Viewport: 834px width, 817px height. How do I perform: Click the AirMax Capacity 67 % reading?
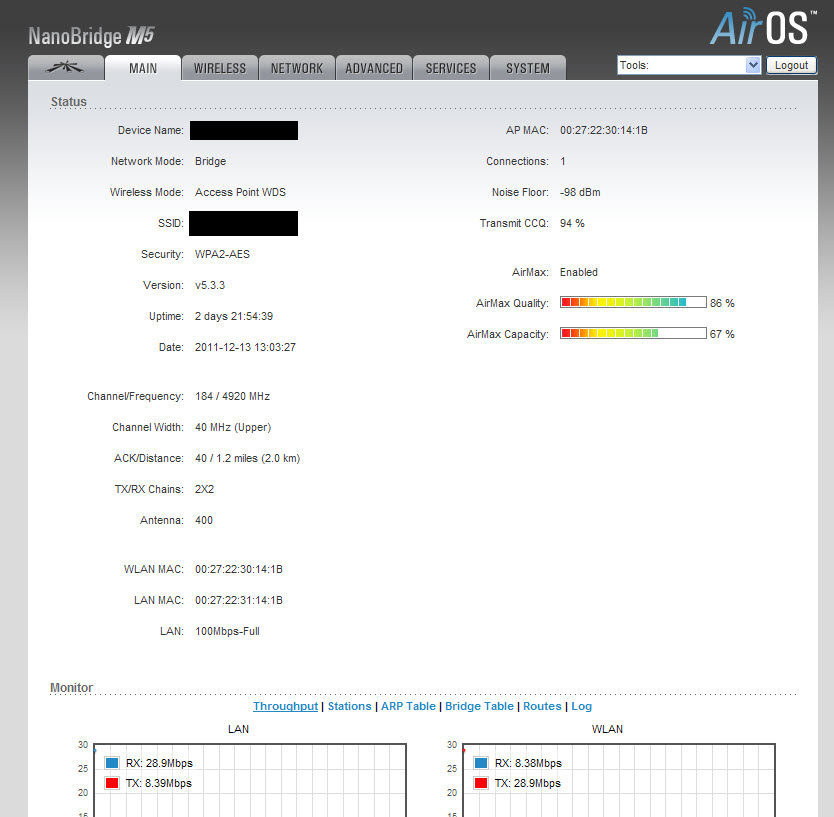click(x=722, y=334)
